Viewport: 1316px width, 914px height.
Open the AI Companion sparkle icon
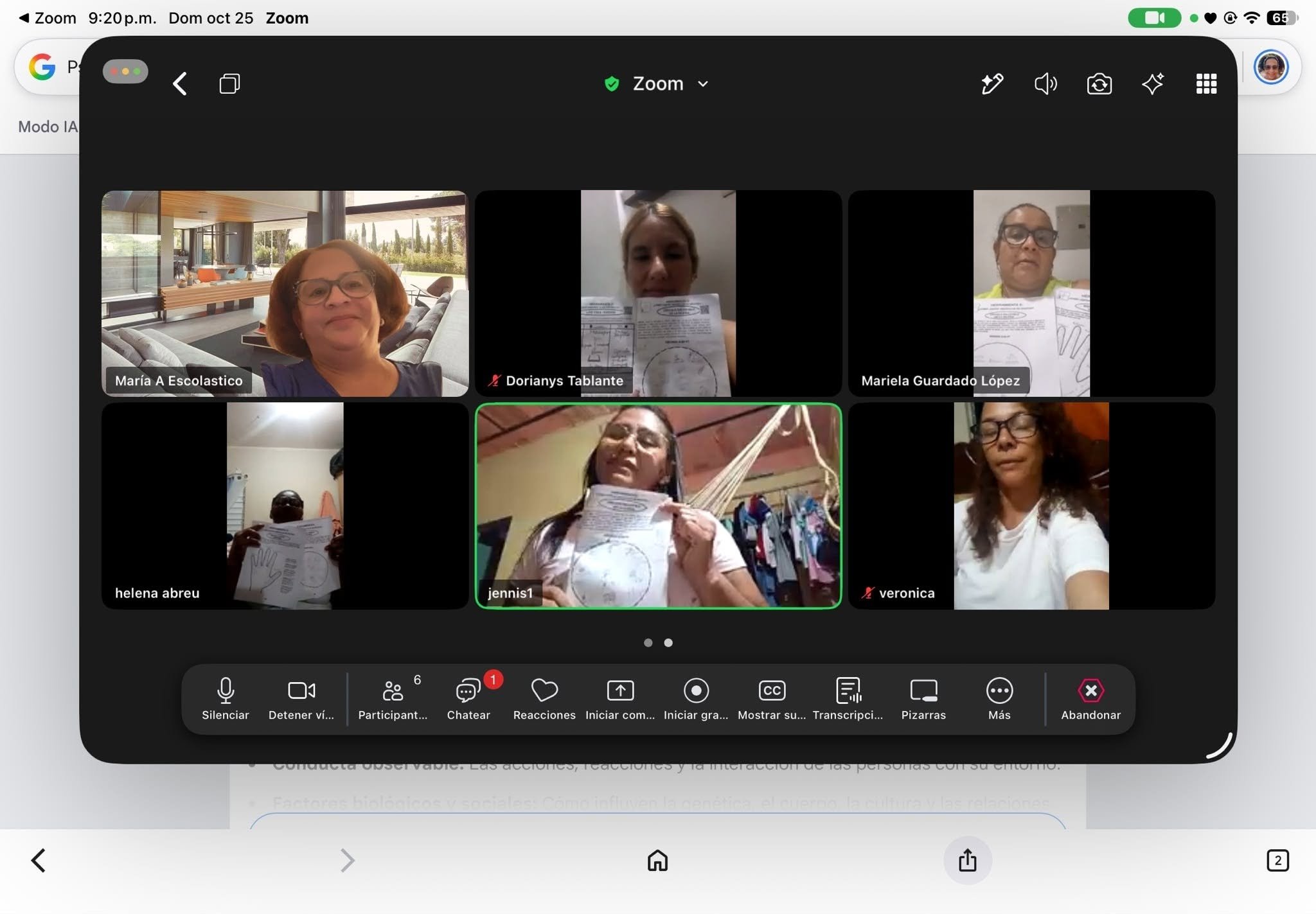(1153, 83)
